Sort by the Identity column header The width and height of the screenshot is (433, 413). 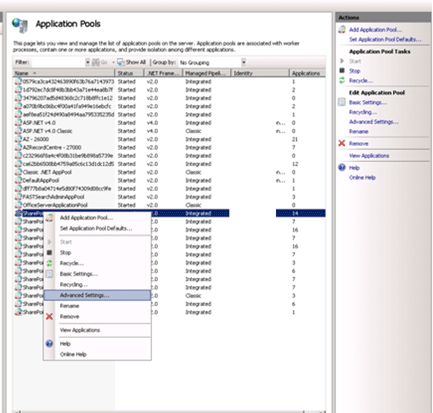click(x=260, y=73)
